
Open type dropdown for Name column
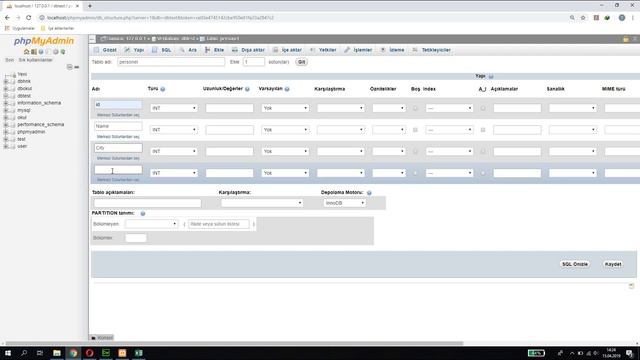tap(174, 130)
